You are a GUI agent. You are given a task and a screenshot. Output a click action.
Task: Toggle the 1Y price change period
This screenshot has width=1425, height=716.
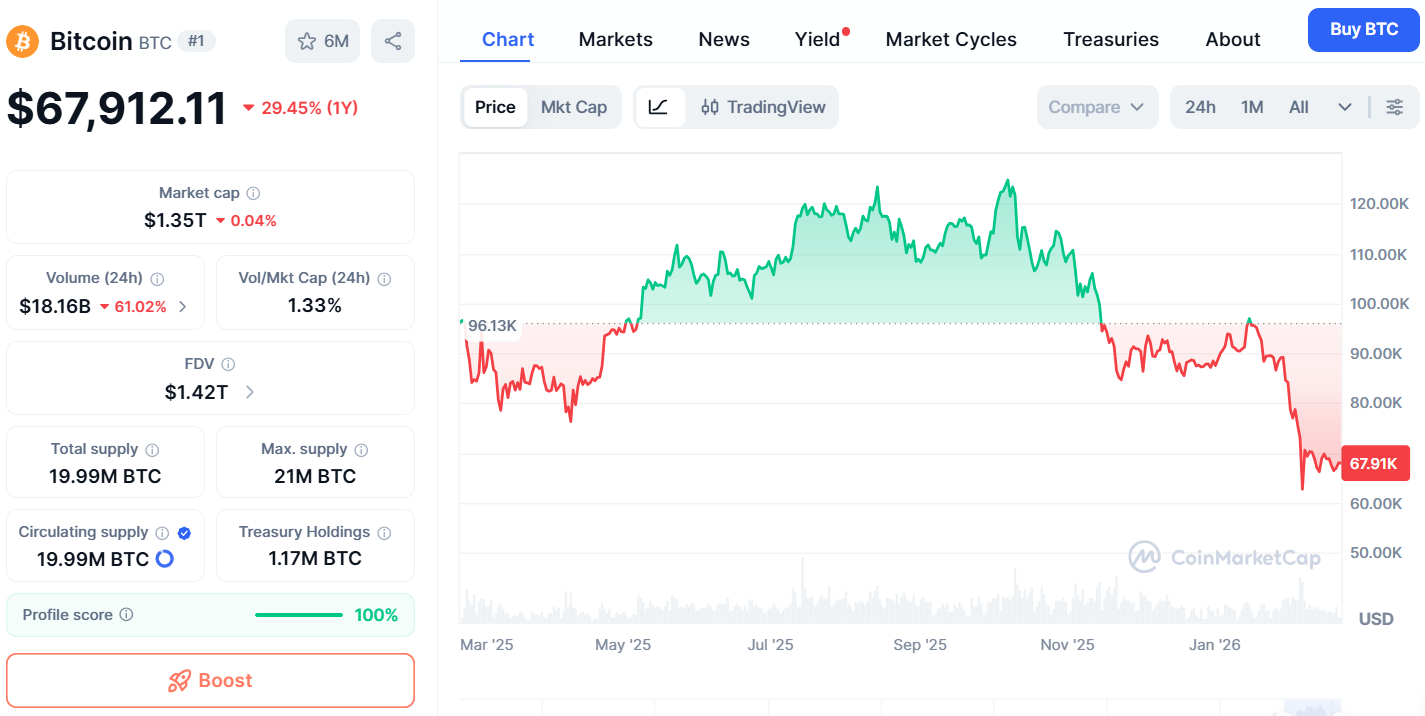click(x=300, y=108)
